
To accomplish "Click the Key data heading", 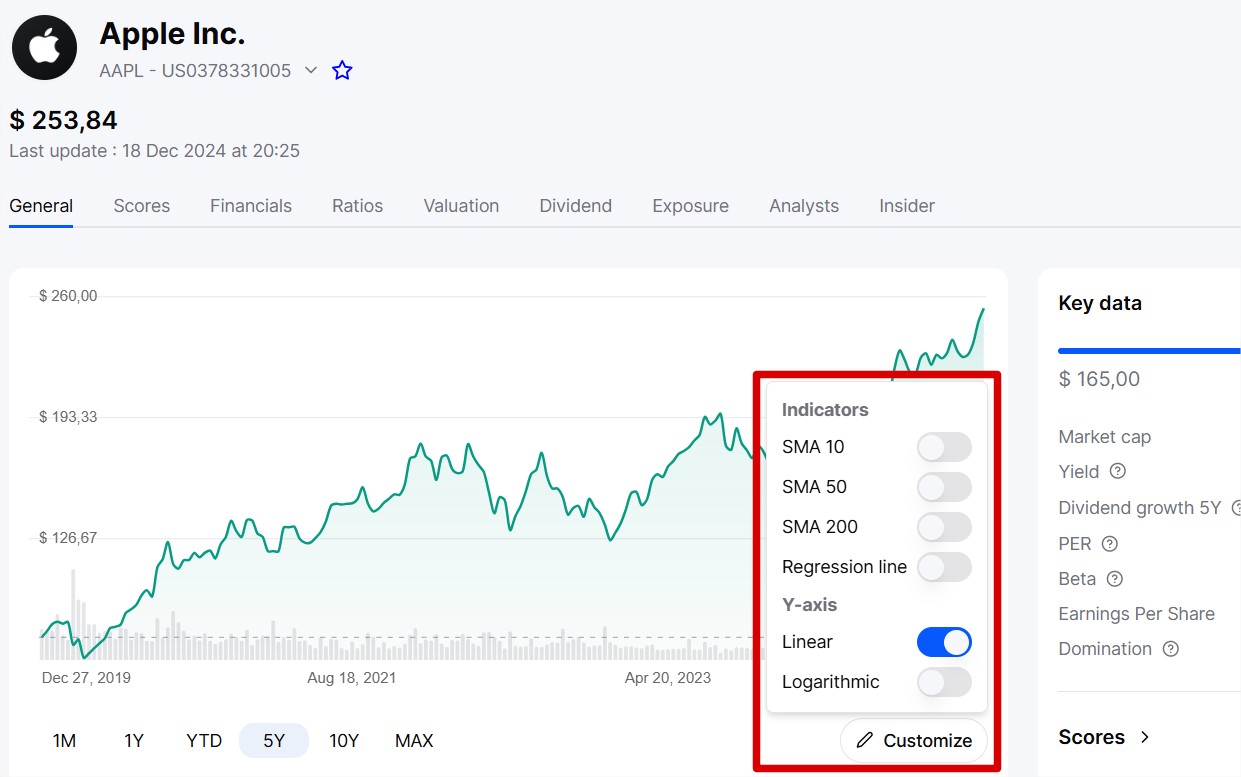I will coord(1100,303).
